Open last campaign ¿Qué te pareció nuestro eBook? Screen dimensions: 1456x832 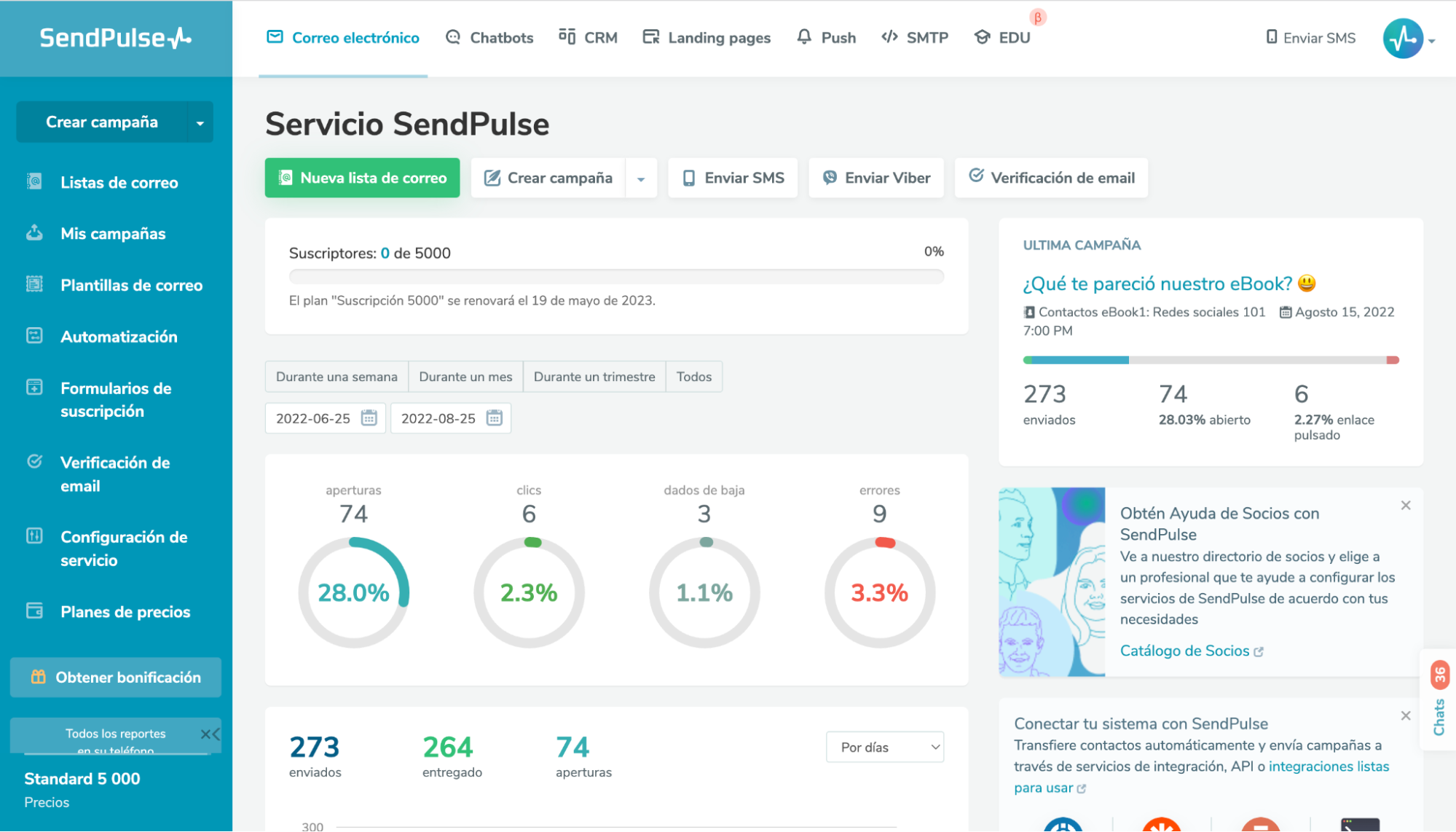[x=1170, y=283]
